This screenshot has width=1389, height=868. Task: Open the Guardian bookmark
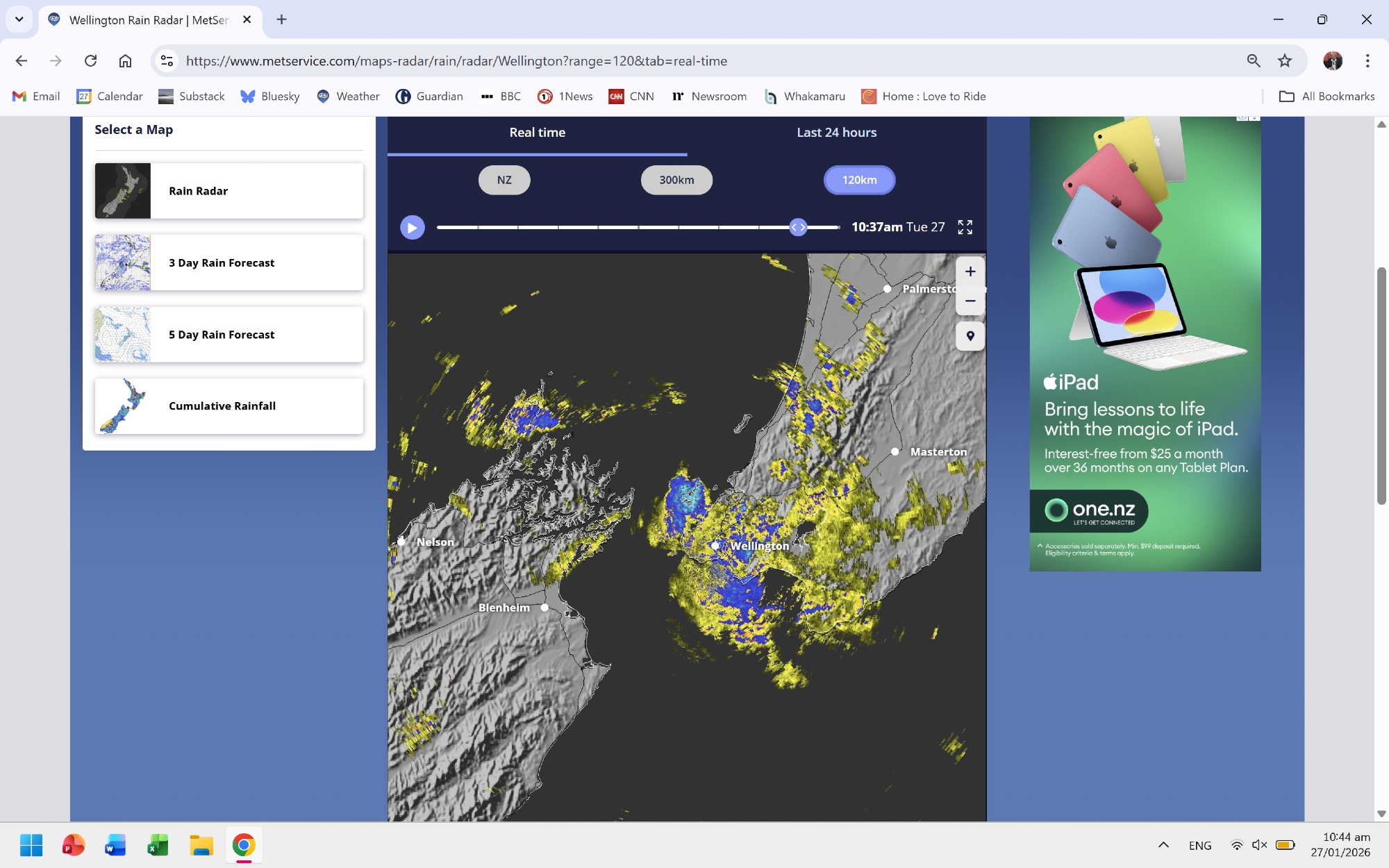point(429,97)
